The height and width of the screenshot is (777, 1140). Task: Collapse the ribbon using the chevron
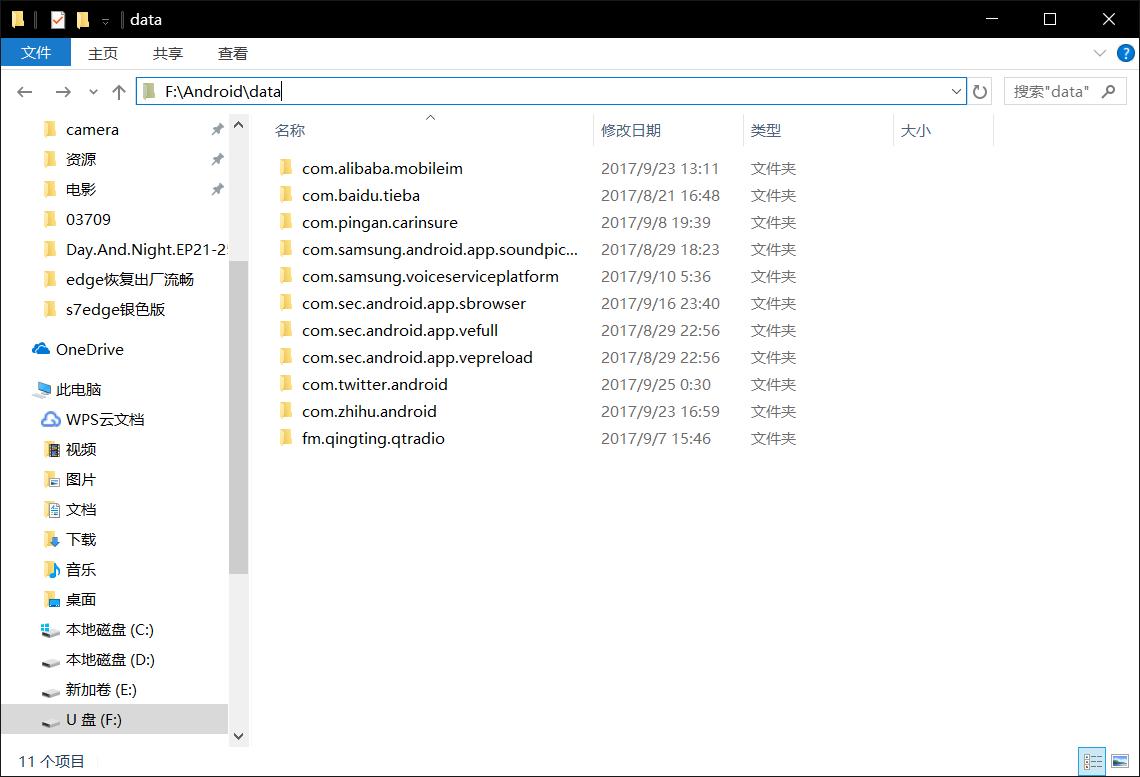pos(1100,53)
